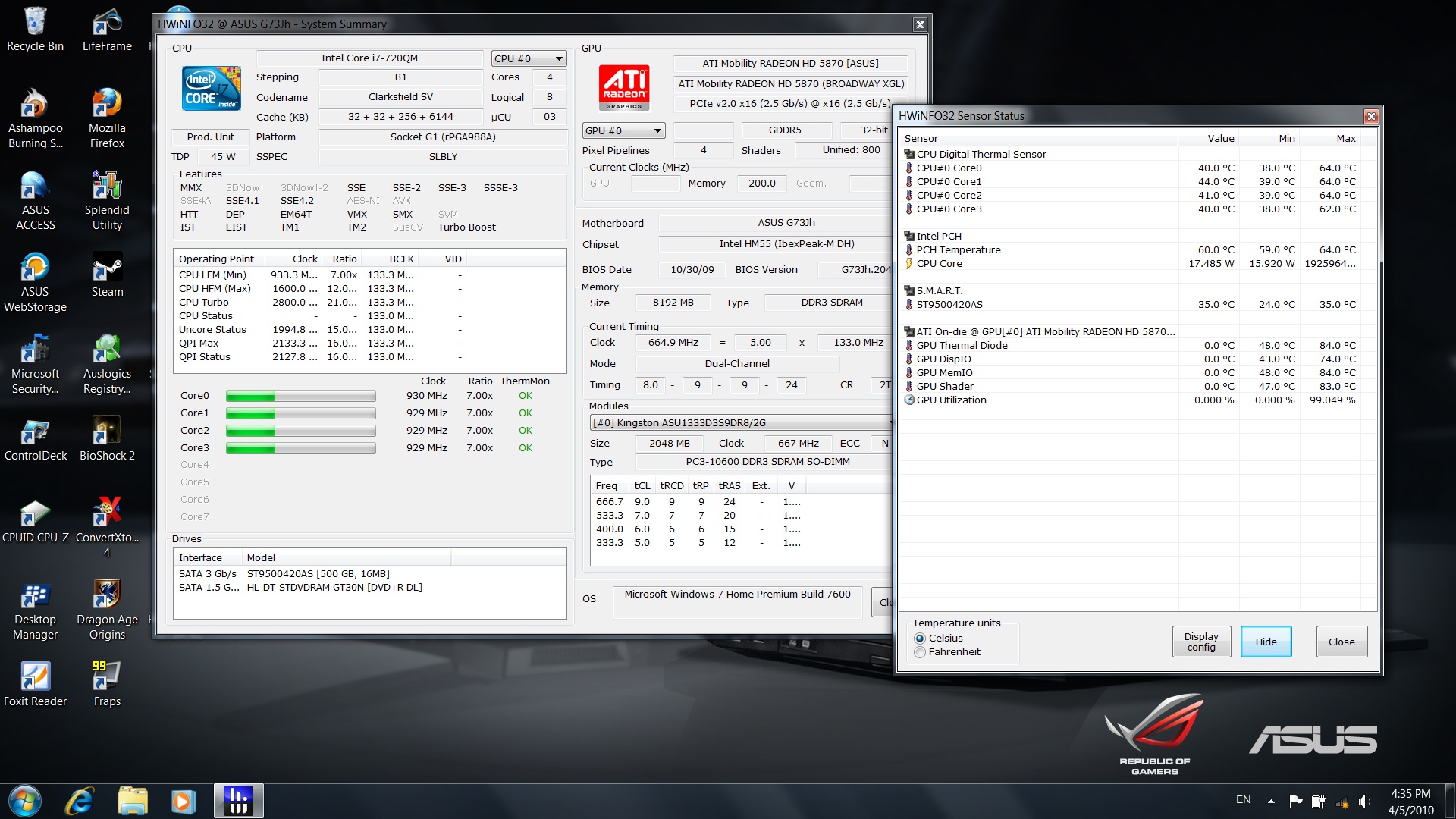
Task: Switch to HWiNFO32 taskbar button
Action: click(x=238, y=801)
